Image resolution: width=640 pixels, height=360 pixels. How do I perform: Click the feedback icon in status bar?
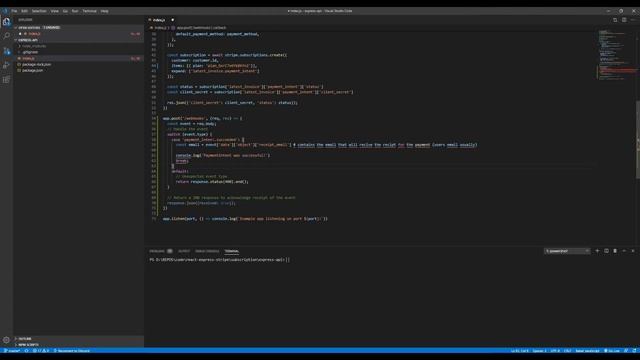click(x=626, y=351)
